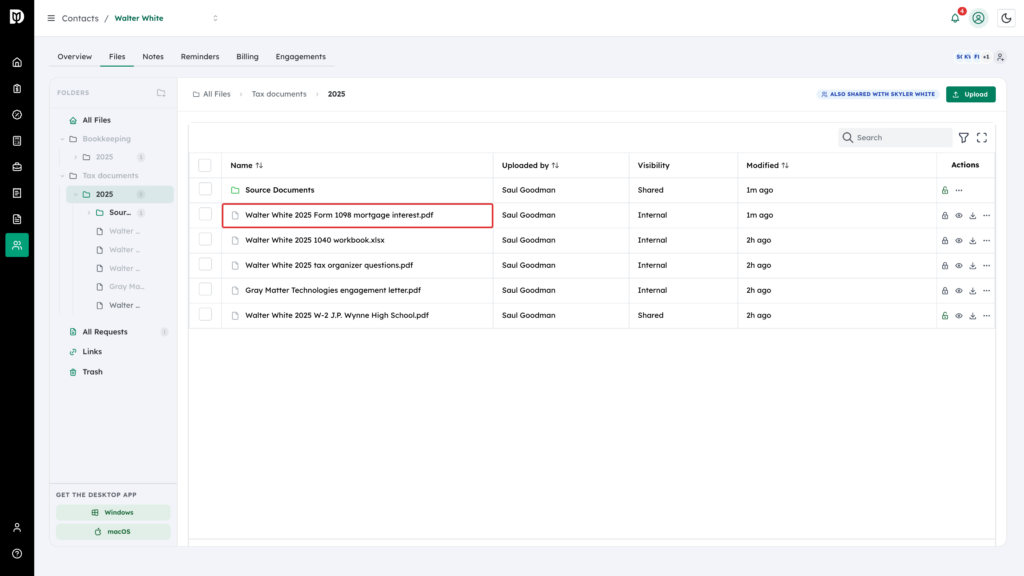Click lock icon for Source Documents folder
The height and width of the screenshot is (576, 1024).
pyautogui.click(x=944, y=190)
